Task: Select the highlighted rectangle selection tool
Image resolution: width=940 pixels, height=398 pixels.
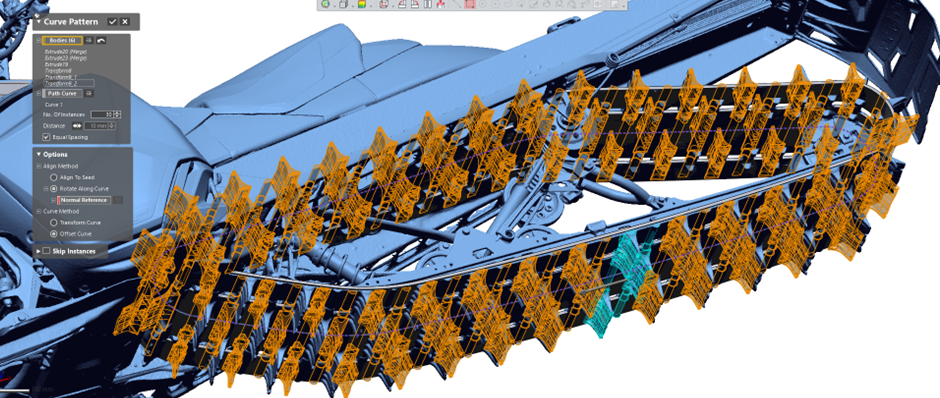Action: 470,4
